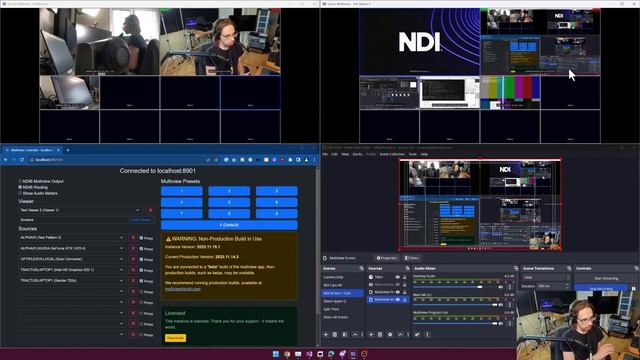
Task: Open the Fade scene transition dropdown
Action: click(x=546, y=278)
